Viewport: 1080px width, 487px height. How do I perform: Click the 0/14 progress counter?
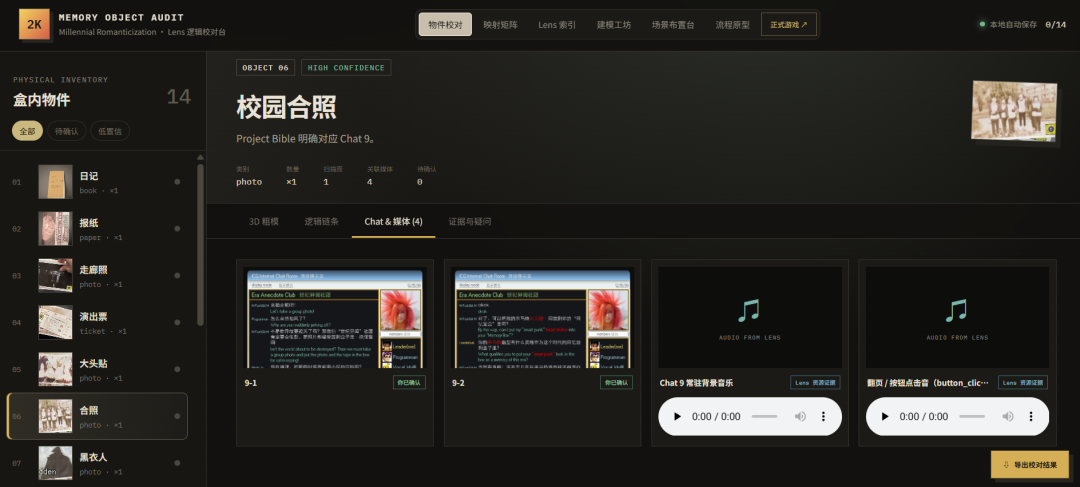(x=1056, y=24)
